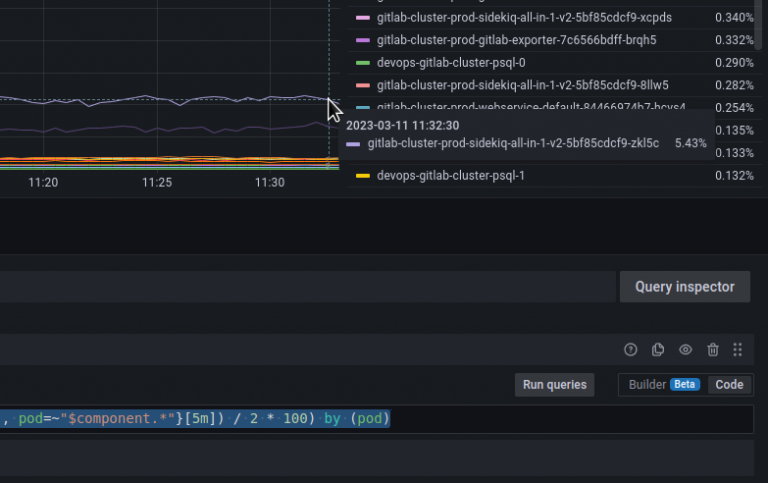Switch to Code query mode

click(x=729, y=384)
